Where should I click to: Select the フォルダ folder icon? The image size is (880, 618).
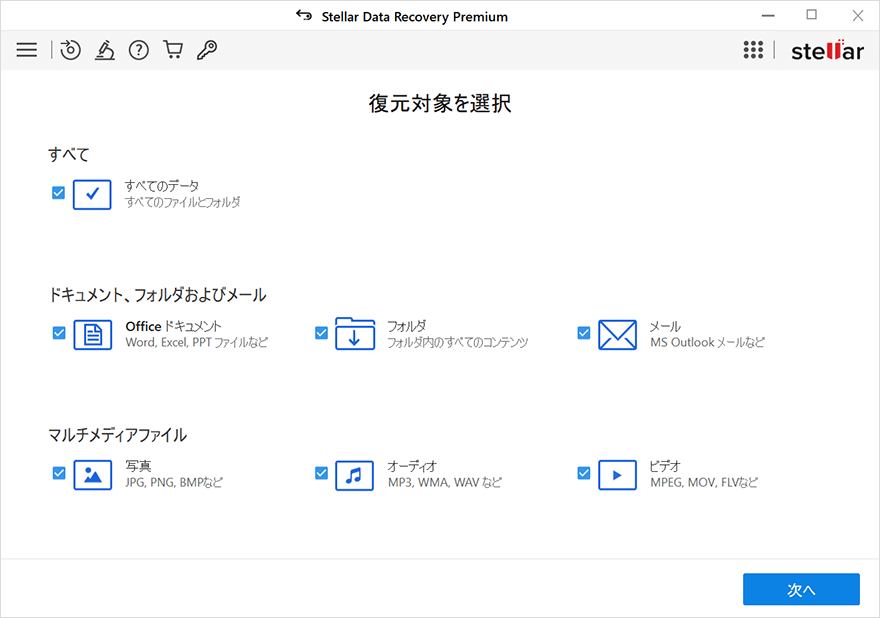coord(354,335)
